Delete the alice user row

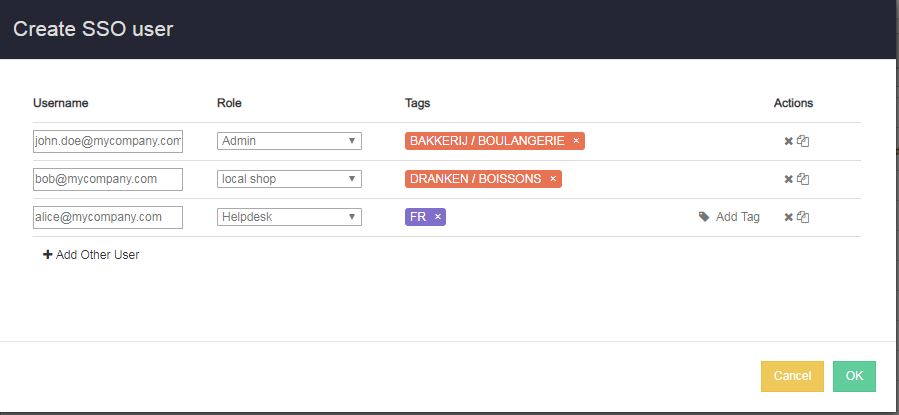pyautogui.click(x=788, y=217)
